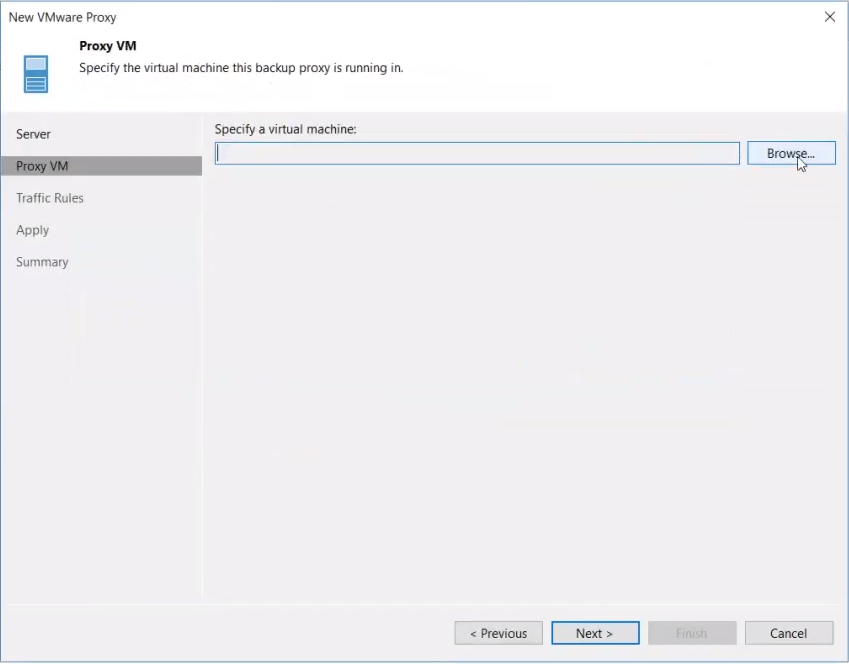Click the greyed-out Finish button
849x664 pixels.
691,633
